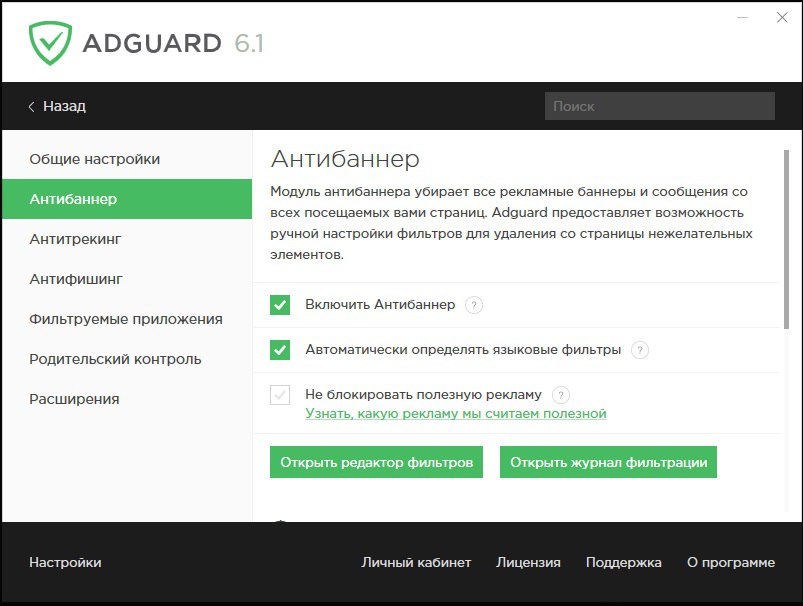Disable the Включить Антибаннер checkbox
803x606 pixels.
pyautogui.click(x=280, y=305)
